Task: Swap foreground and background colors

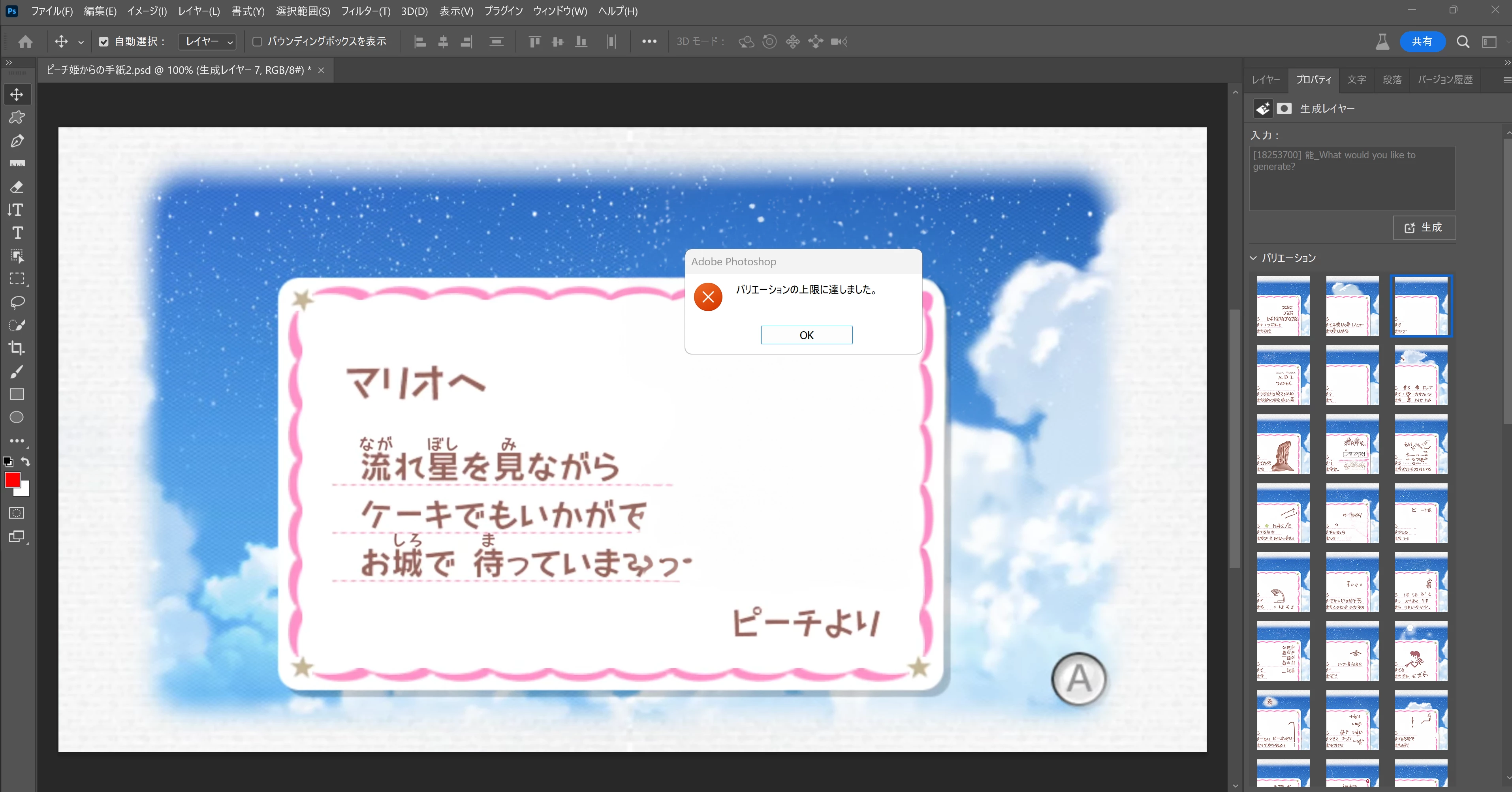Action: click(25, 462)
